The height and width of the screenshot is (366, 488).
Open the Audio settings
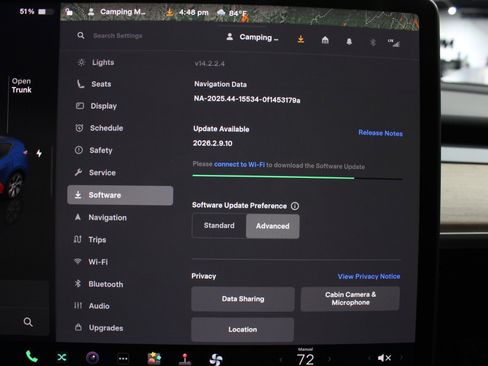[91, 306]
